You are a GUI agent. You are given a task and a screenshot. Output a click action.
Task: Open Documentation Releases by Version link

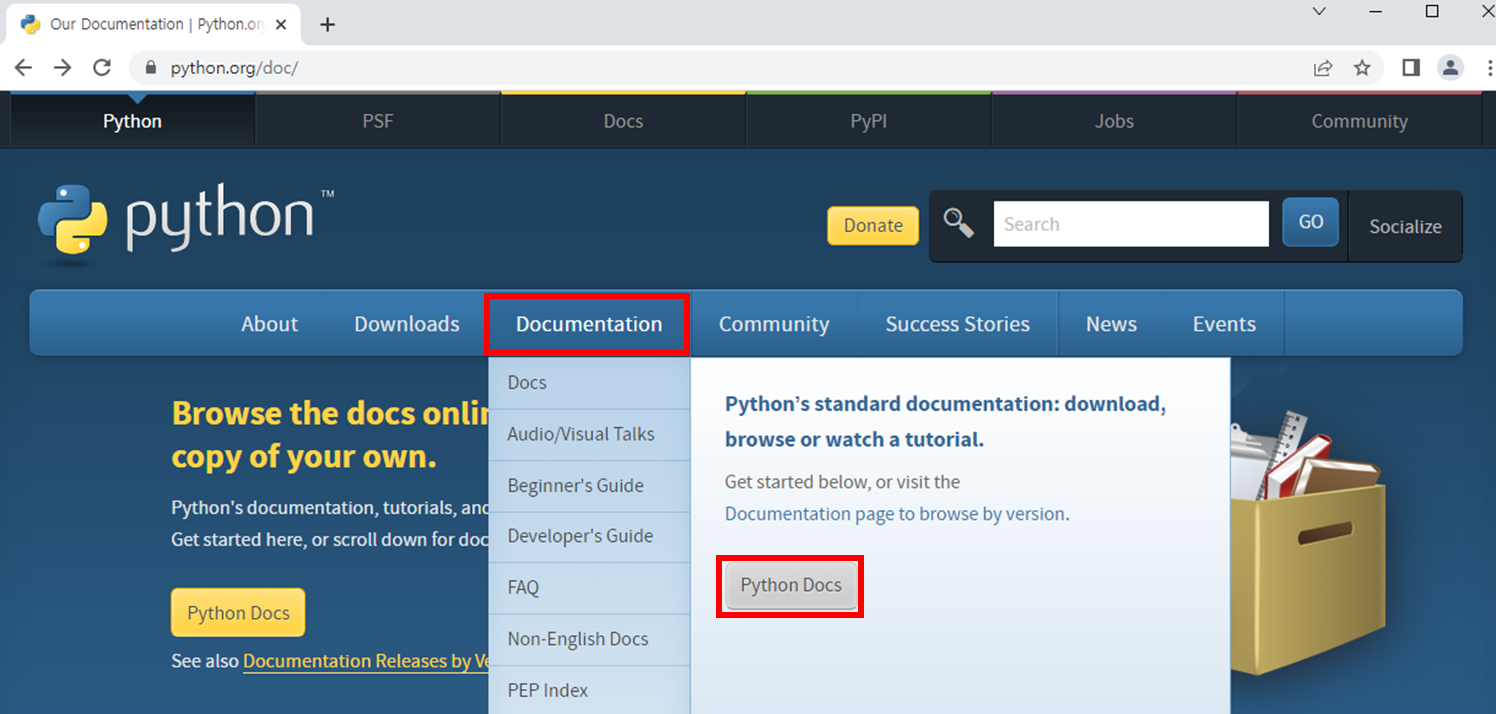click(366, 661)
